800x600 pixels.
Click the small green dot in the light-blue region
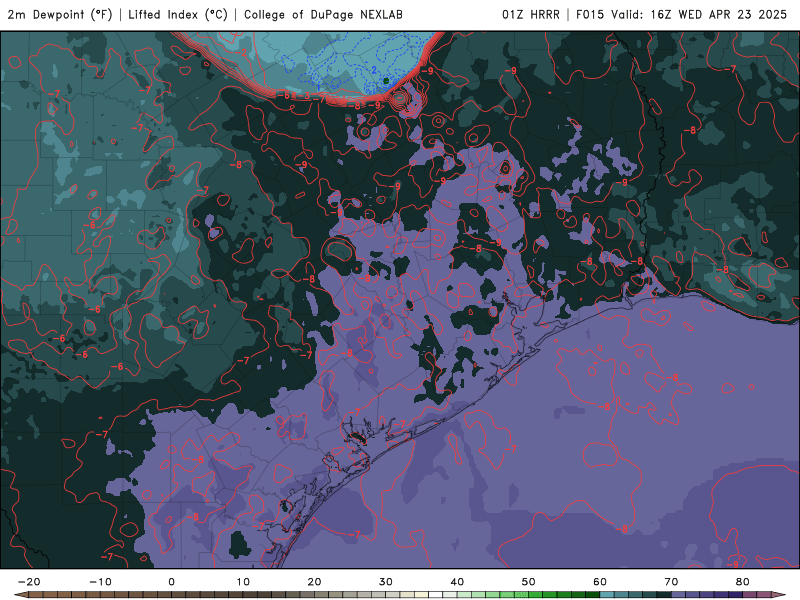[x=386, y=81]
